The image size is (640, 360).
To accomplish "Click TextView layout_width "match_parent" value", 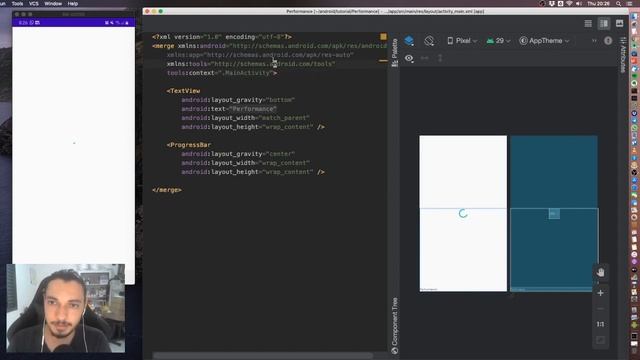I will point(284,118).
